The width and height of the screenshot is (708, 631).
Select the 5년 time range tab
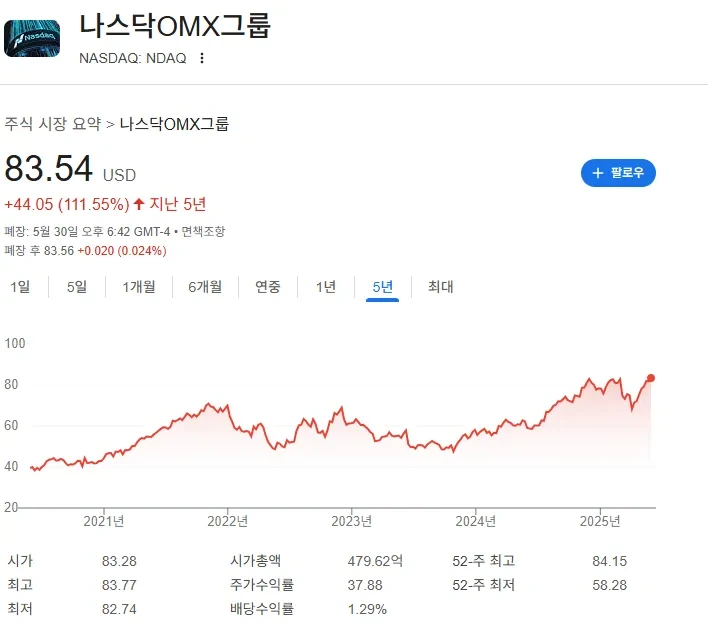382,286
